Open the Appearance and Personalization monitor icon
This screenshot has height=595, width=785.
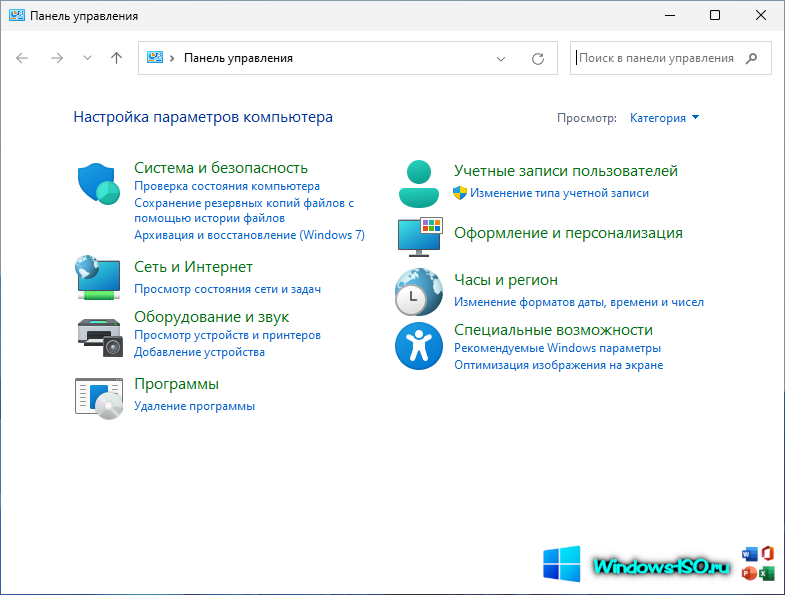[420, 237]
